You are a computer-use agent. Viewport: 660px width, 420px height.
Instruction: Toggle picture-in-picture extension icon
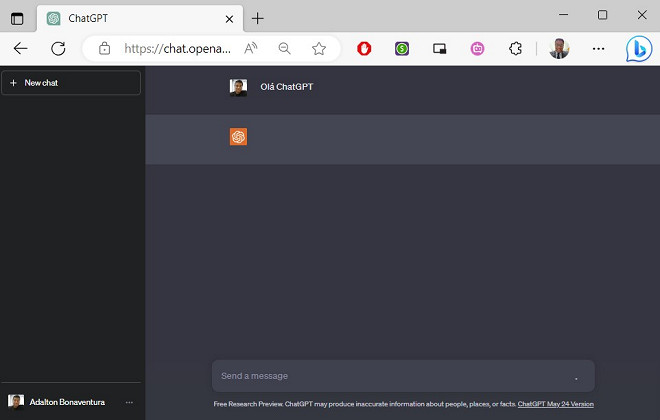click(x=439, y=48)
